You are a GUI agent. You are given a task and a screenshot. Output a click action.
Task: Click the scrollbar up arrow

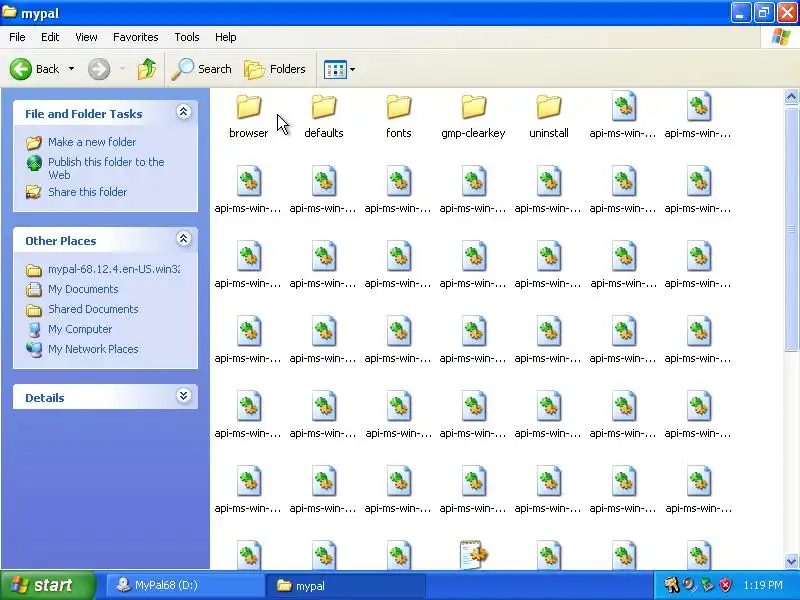tap(791, 96)
